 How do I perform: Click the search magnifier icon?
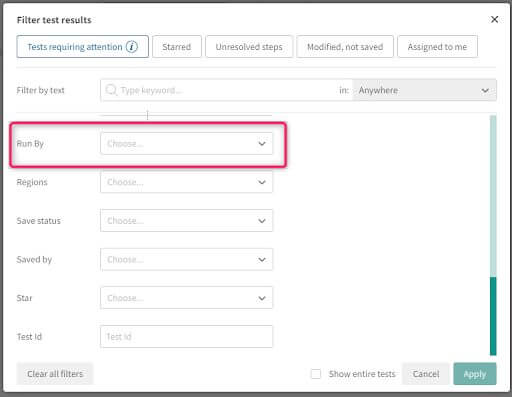pyautogui.click(x=111, y=90)
